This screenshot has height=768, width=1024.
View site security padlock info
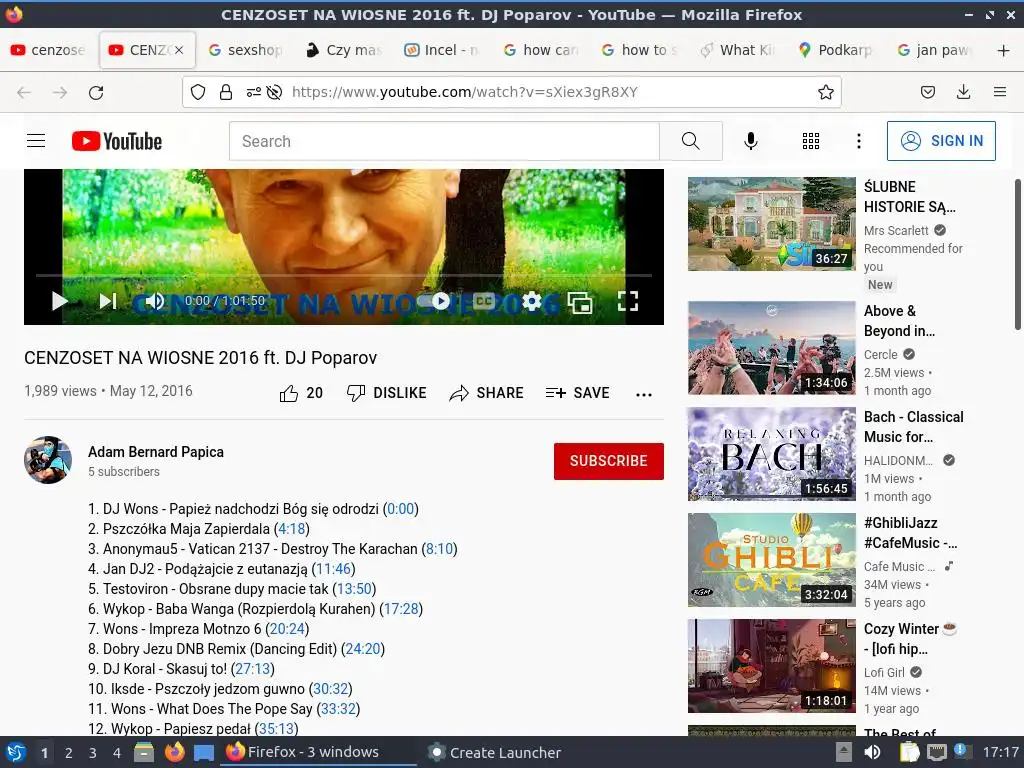(x=226, y=92)
